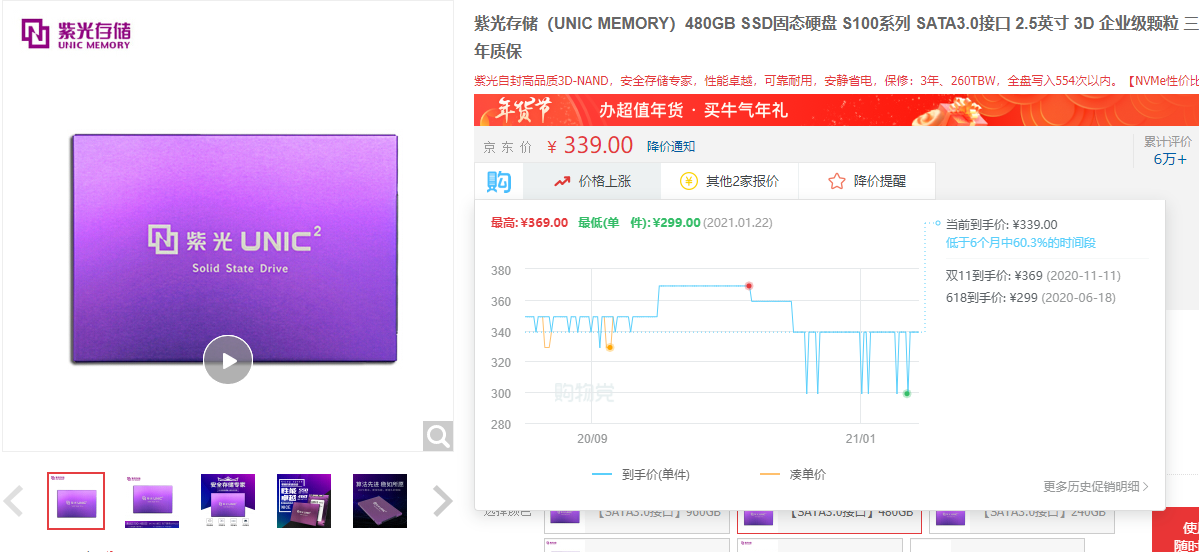Toggle the 到手价(单件) legend series

pos(641,475)
